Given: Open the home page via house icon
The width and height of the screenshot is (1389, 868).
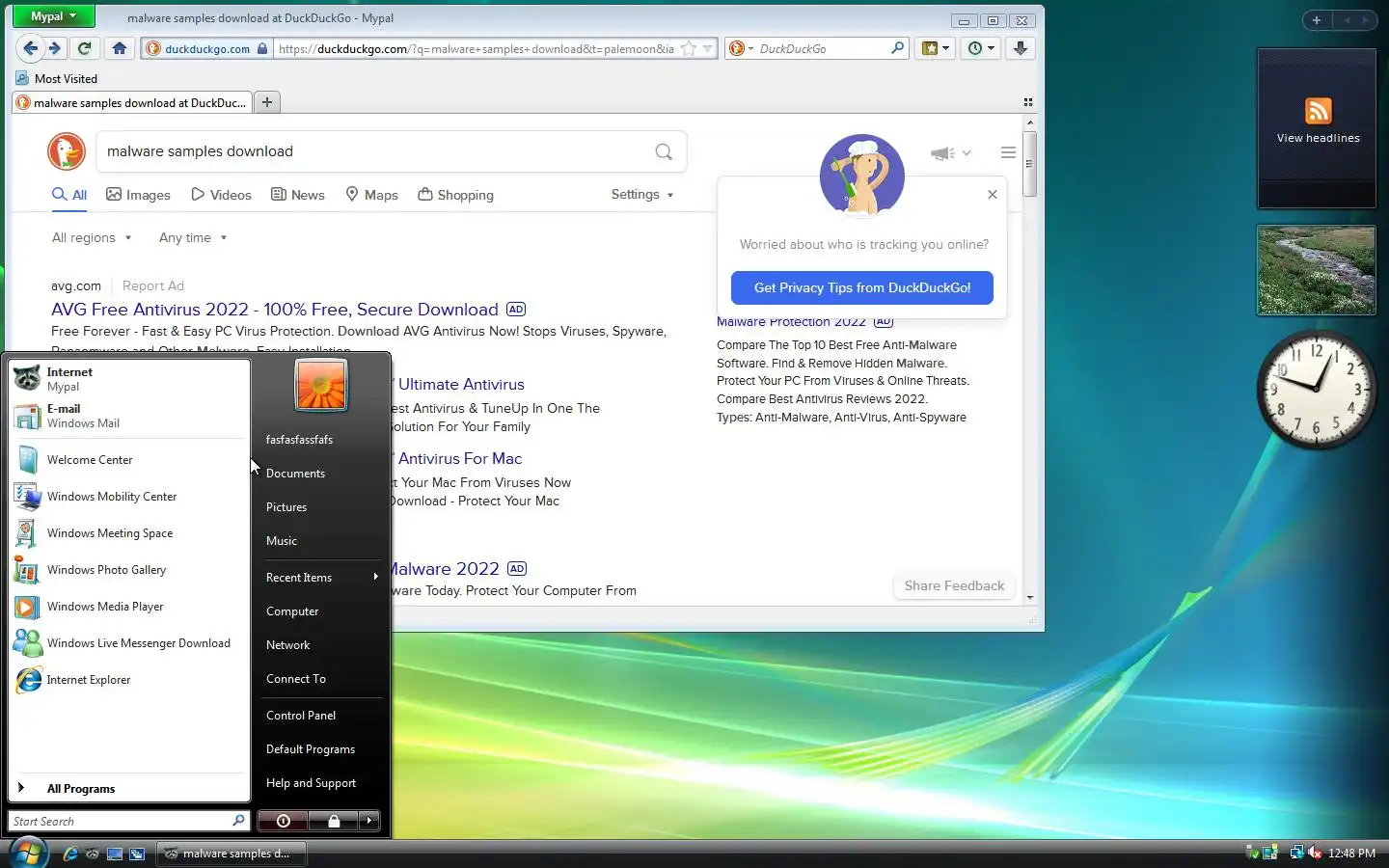Looking at the screenshot, I should click(x=120, y=48).
